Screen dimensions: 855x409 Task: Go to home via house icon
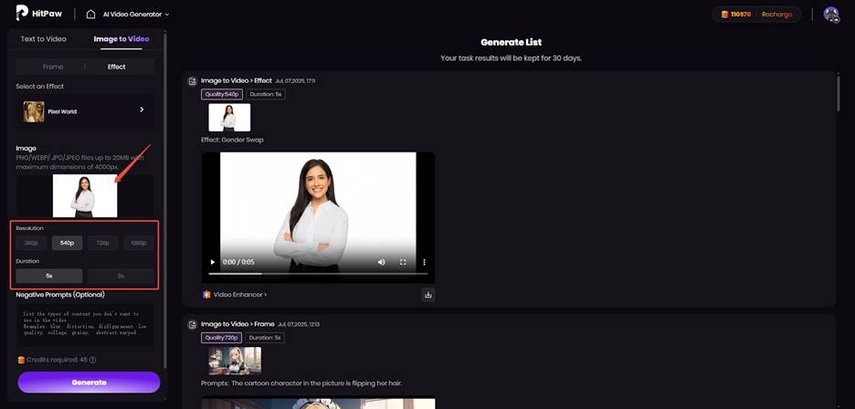click(x=91, y=14)
